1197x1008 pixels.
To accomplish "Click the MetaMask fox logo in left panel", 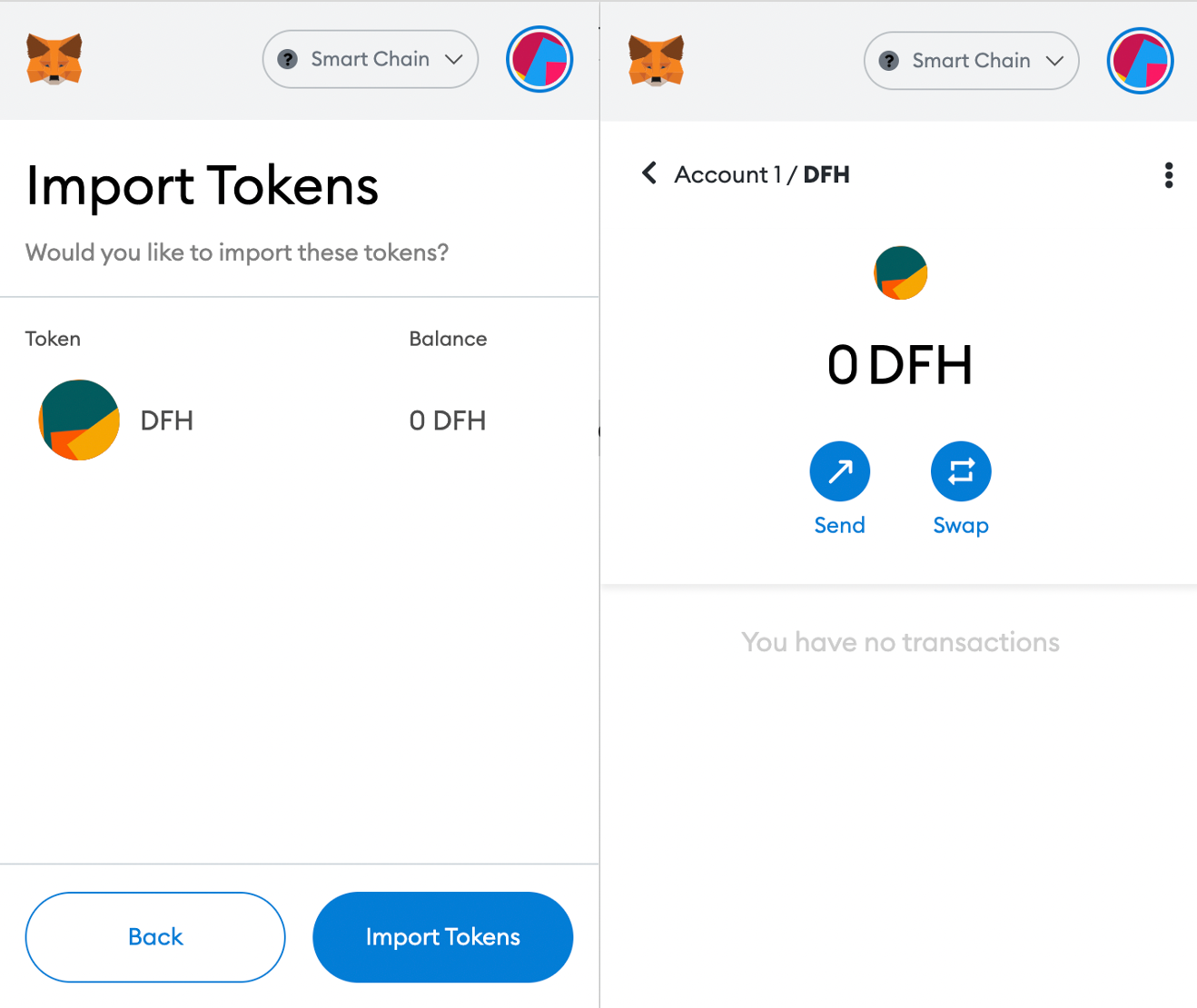I will (x=54, y=59).
